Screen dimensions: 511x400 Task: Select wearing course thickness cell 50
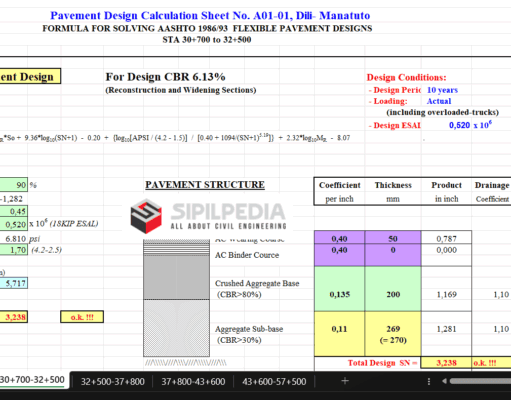(393, 238)
